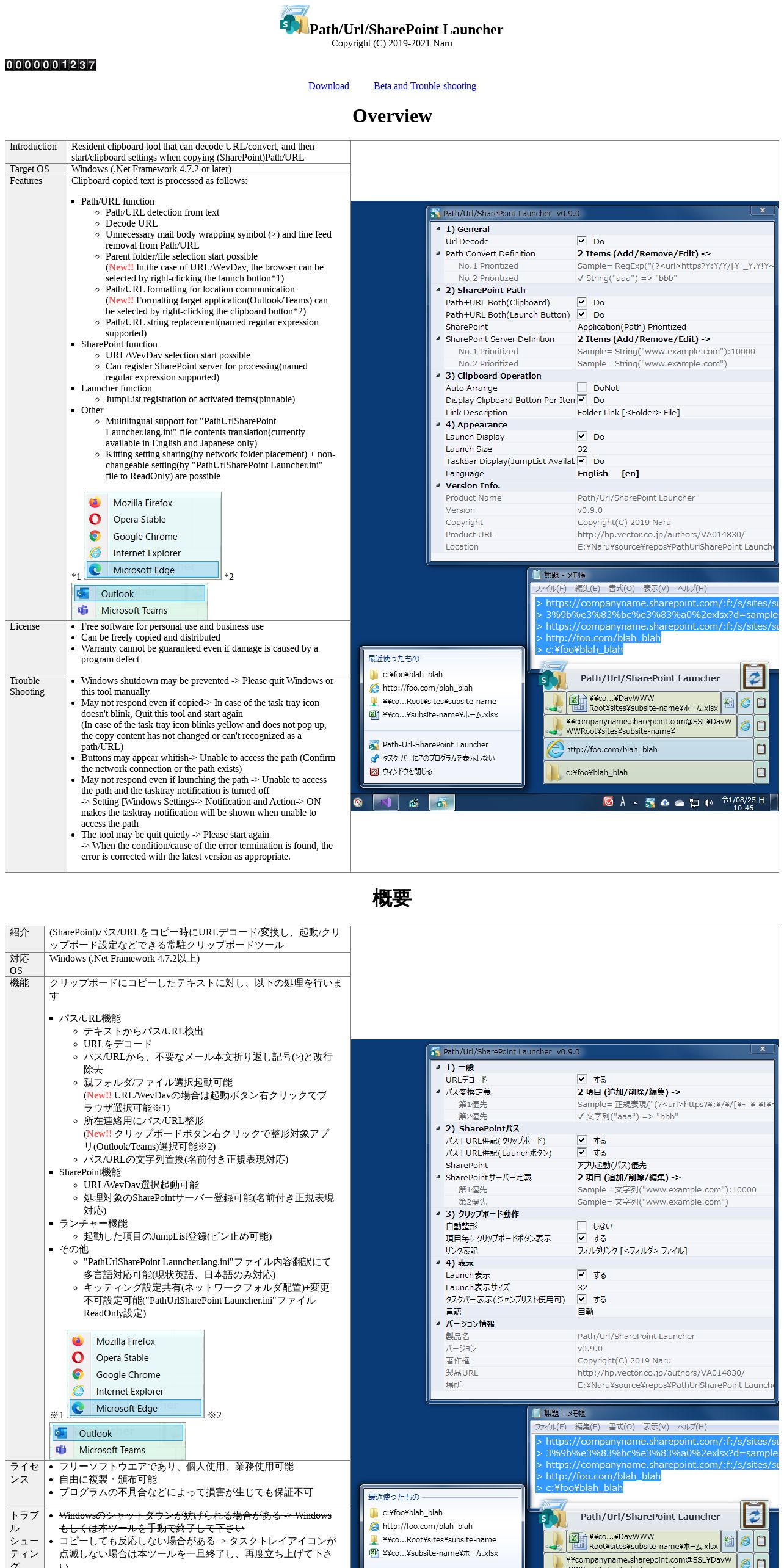784x1568 pixels.
Task: Click the Link Description value 'Folder Link [<Folder> File]'
Action: pyautogui.click(x=628, y=412)
